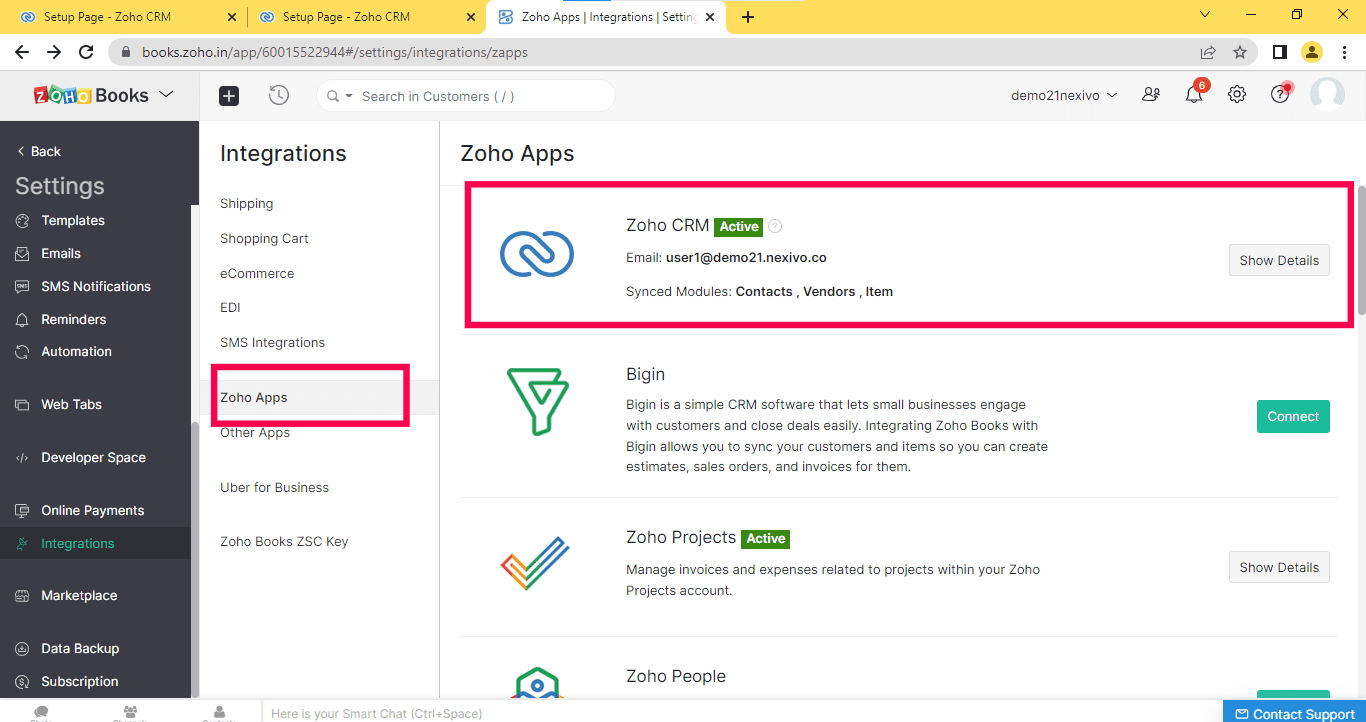Open browser side panel icon
This screenshot has width=1366, height=722.
tap(1279, 52)
